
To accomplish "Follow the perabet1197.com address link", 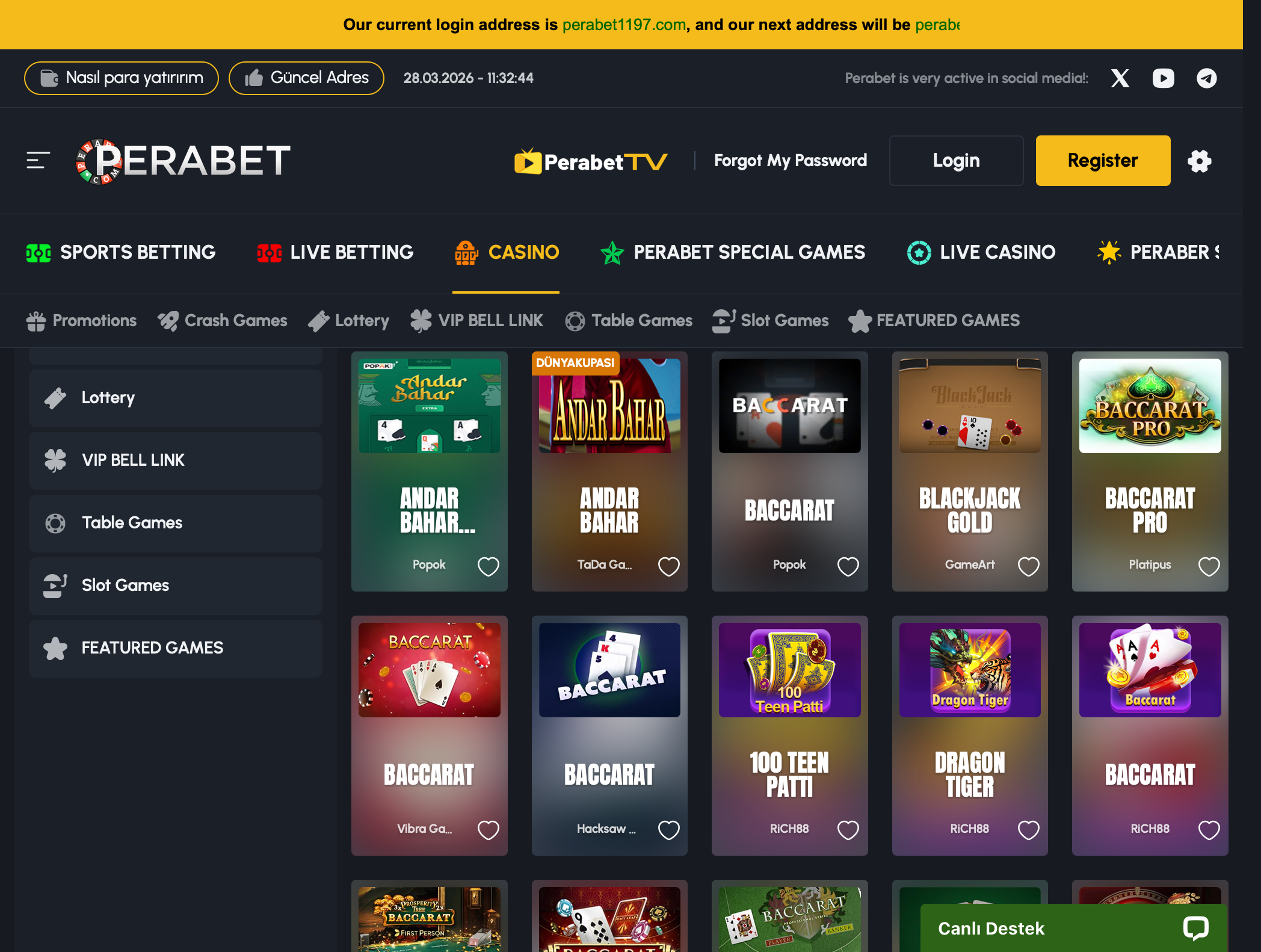I will 624,25.
